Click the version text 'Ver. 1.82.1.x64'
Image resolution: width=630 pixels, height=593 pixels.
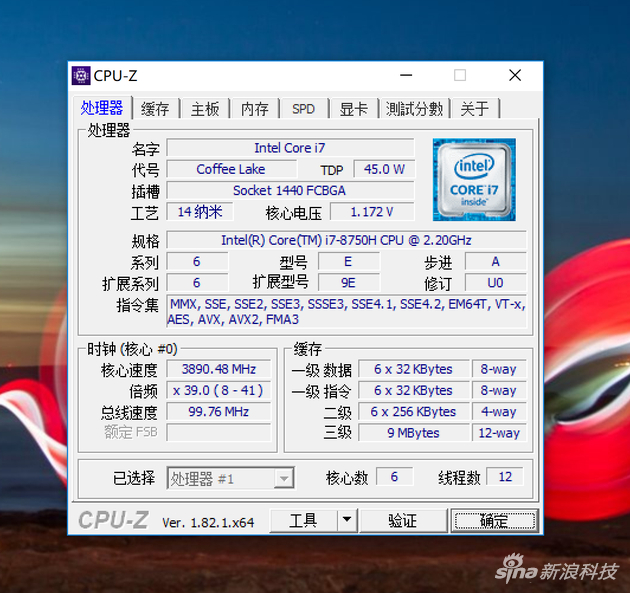(208, 523)
